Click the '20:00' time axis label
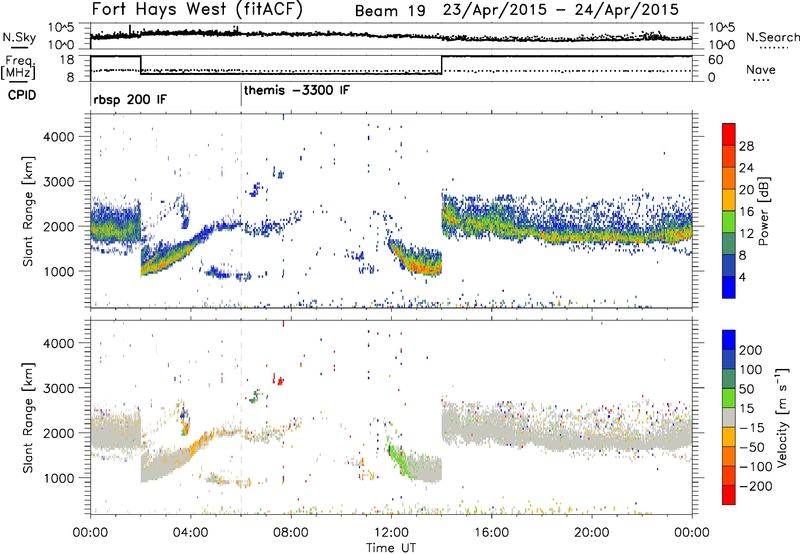 tap(592, 533)
